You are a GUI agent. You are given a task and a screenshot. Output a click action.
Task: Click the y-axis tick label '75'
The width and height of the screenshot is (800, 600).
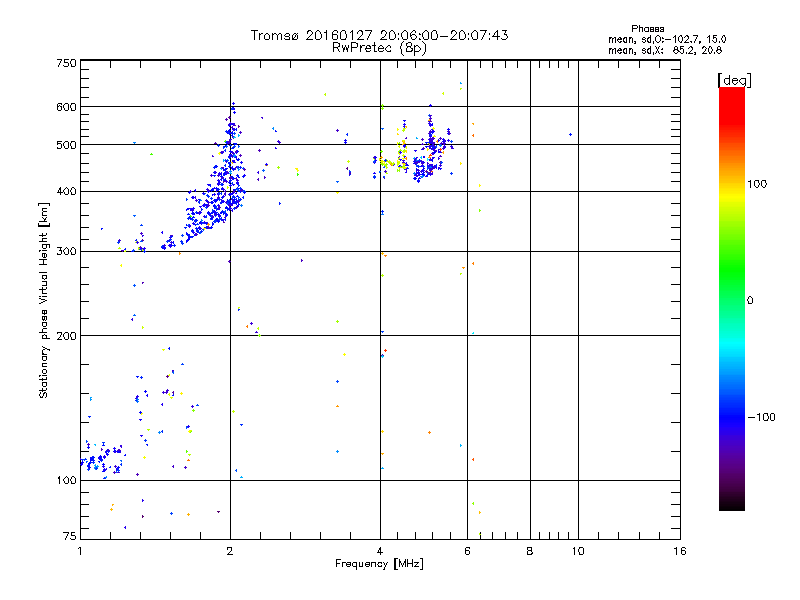pos(70,536)
